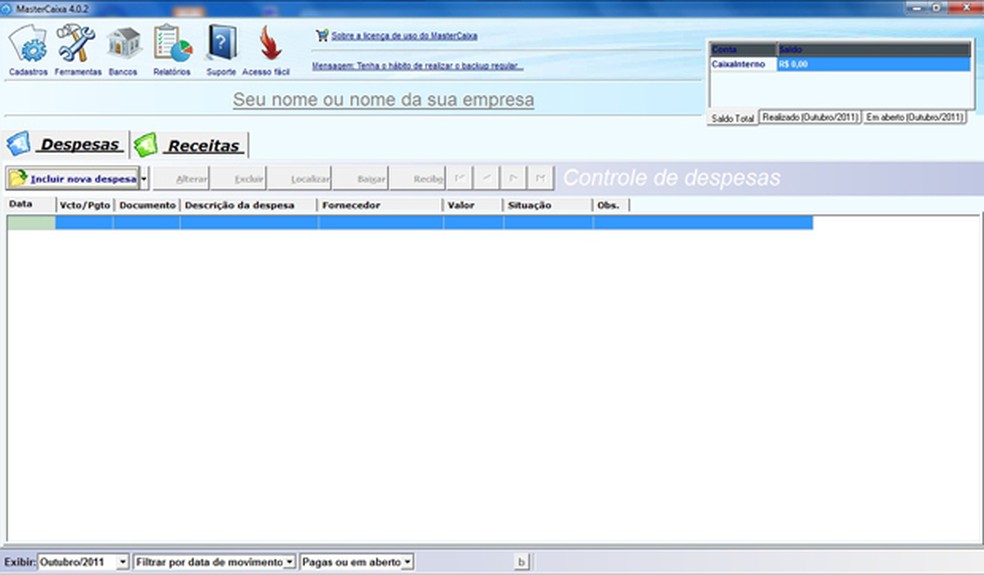984x575 pixels.
Task: Sort by the Vcto/Pgto column header
Action: coord(85,205)
